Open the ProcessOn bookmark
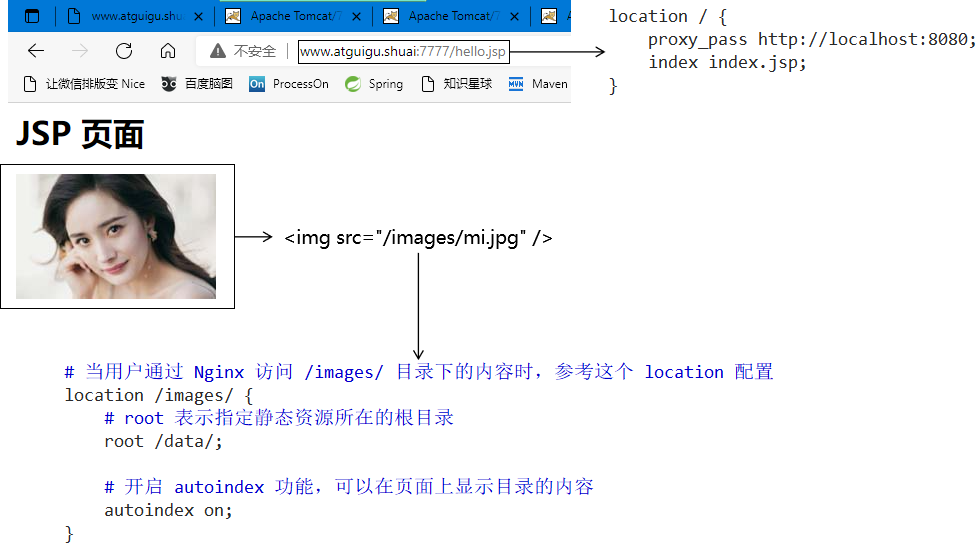This screenshot has height=546, width=978. point(289,84)
